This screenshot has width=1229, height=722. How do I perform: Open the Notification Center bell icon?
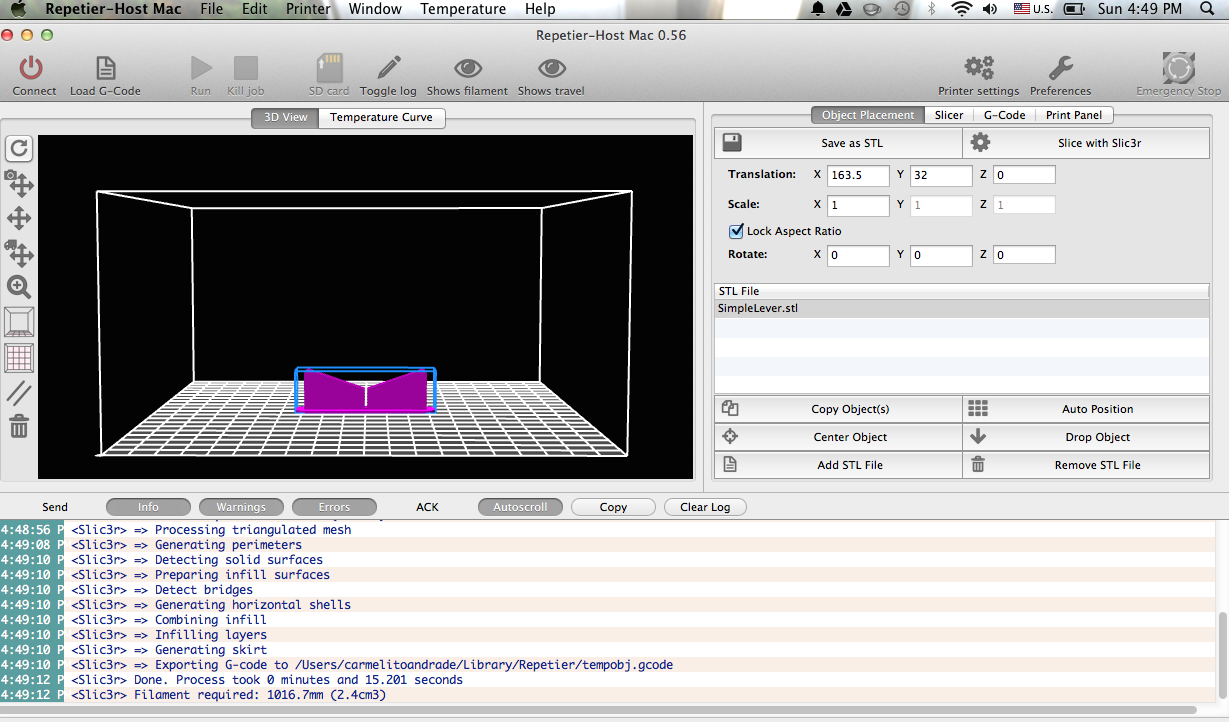819,9
